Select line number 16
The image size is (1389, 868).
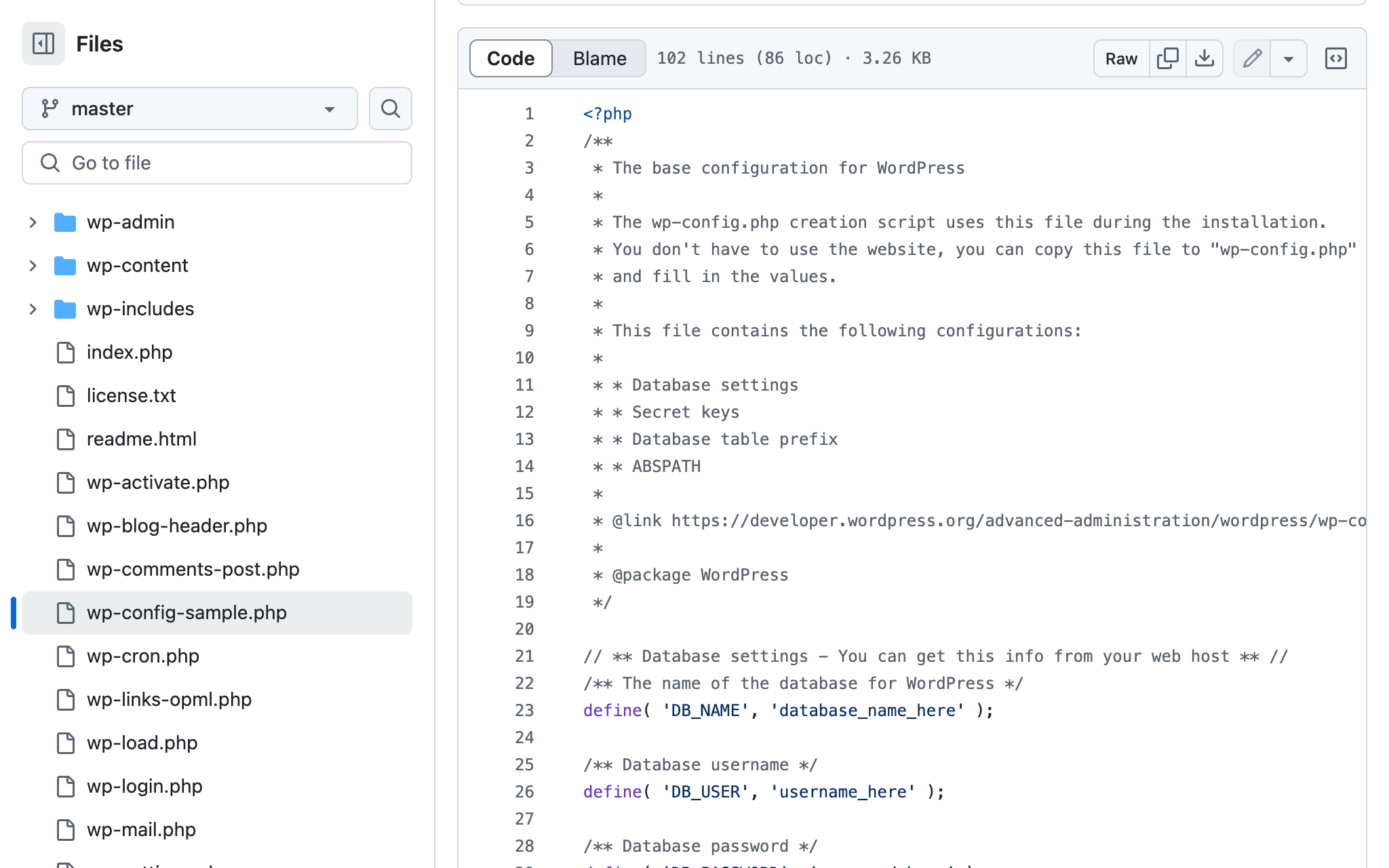524,521
